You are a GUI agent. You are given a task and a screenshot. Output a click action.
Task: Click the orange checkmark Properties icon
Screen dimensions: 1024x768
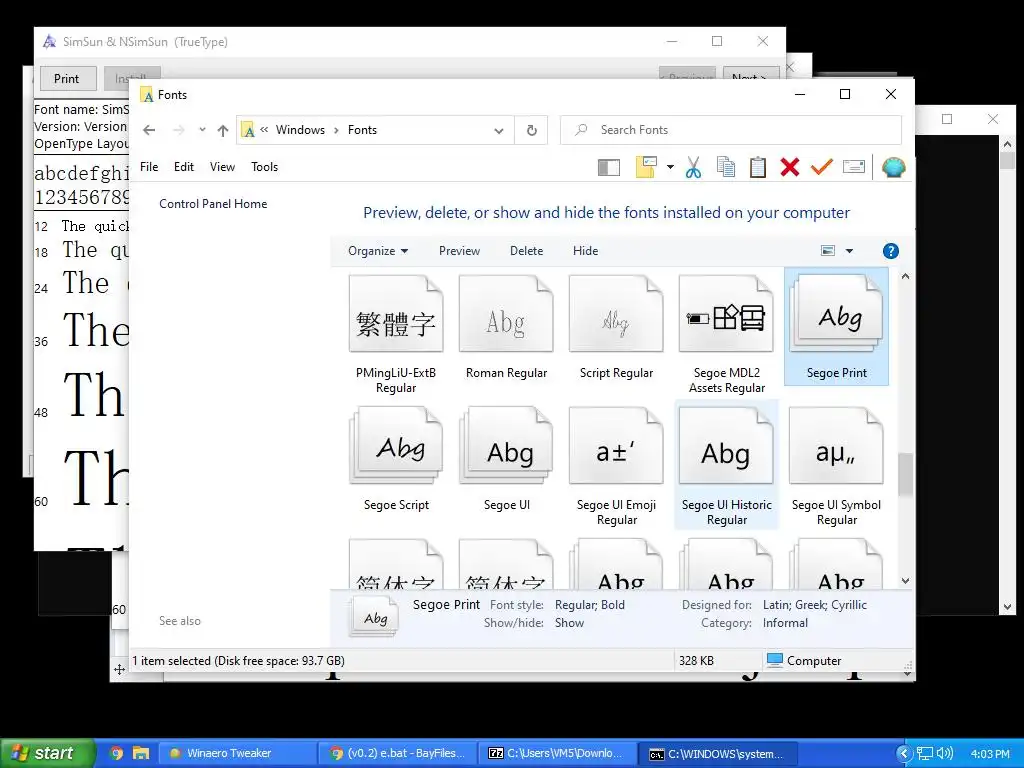coord(822,167)
